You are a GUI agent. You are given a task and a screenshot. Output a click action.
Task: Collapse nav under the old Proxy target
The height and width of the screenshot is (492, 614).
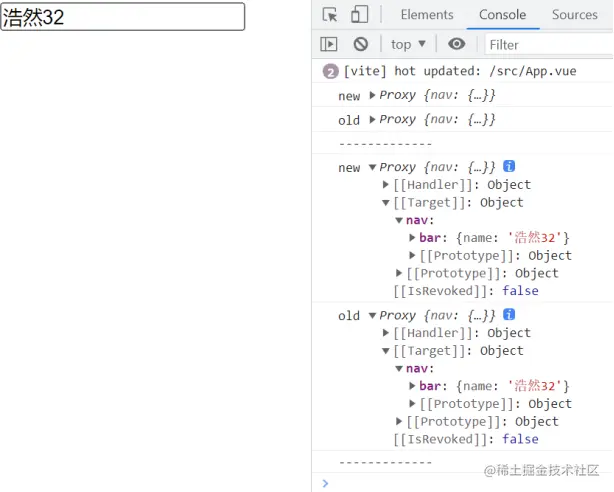(399, 368)
